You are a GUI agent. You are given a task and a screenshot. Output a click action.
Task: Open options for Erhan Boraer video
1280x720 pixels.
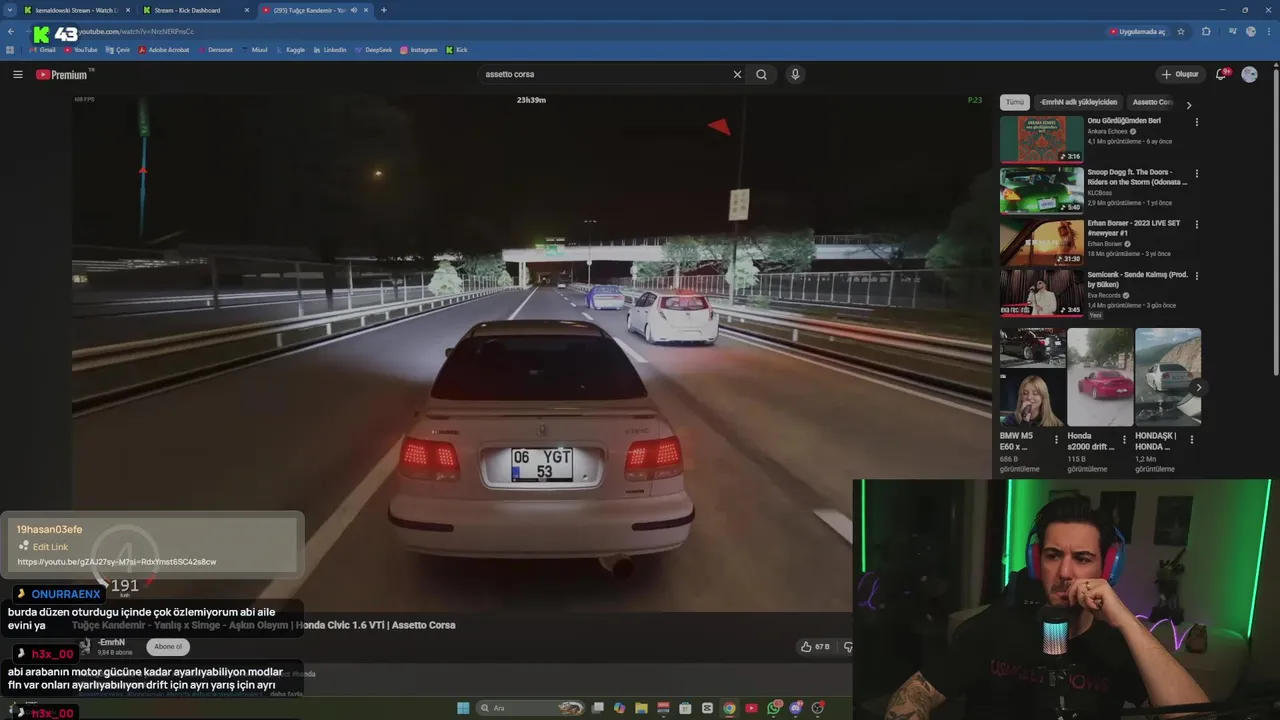[x=1197, y=224]
